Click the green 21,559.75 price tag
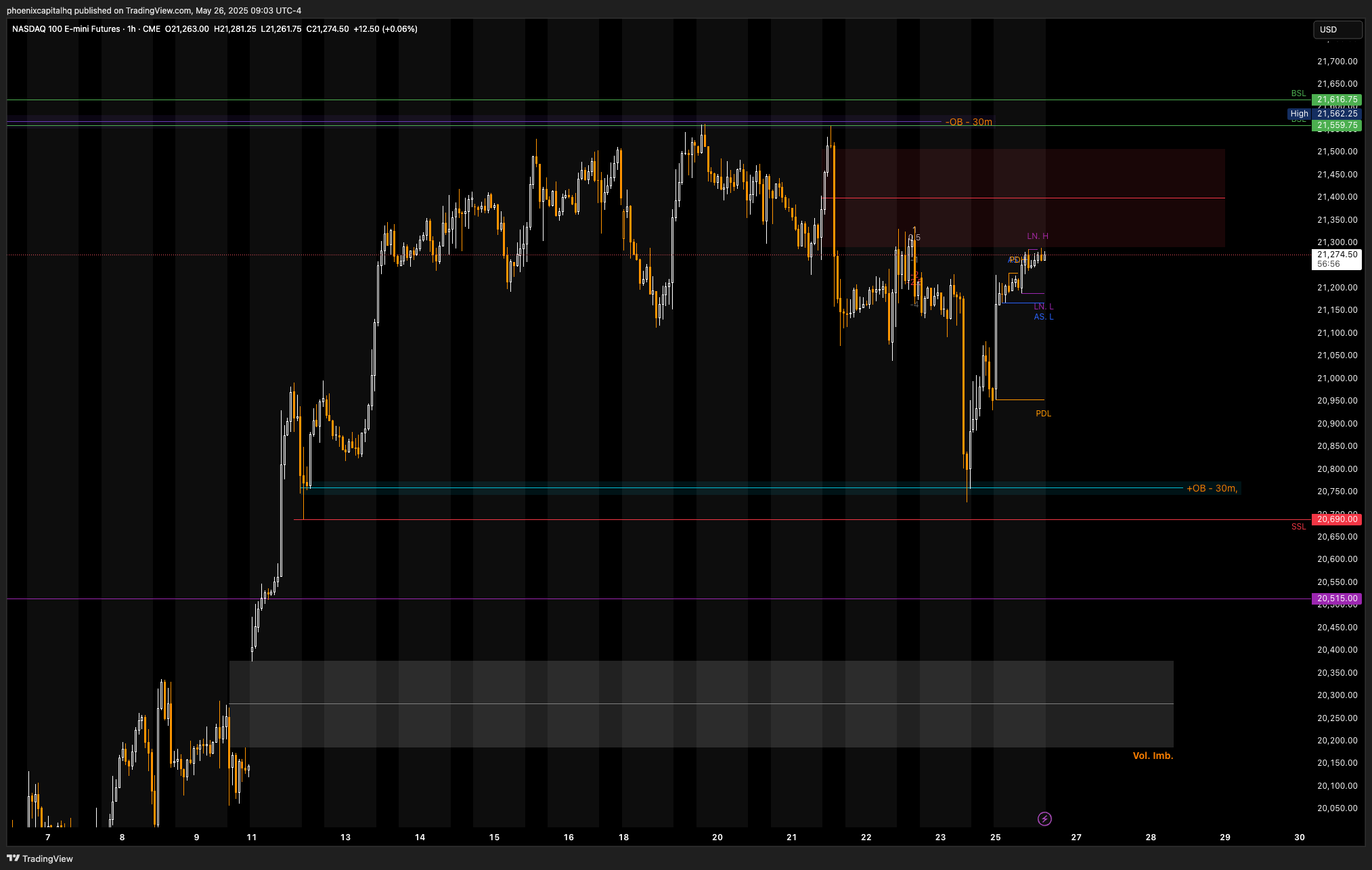This screenshot has width=1372, height=870. pyautogui.click(x=1337, y=125)
